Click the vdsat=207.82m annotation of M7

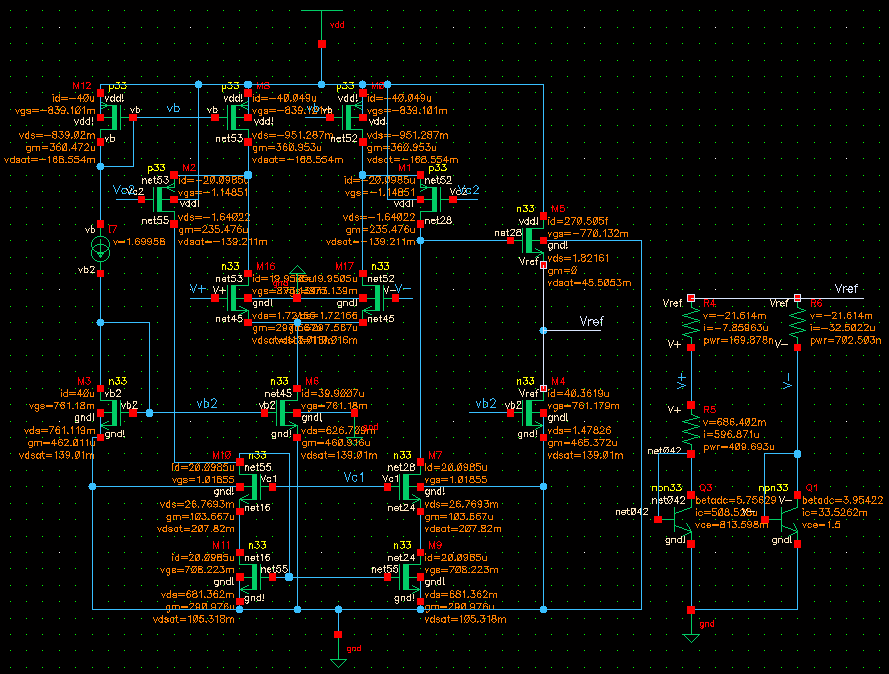pos(463,528)
